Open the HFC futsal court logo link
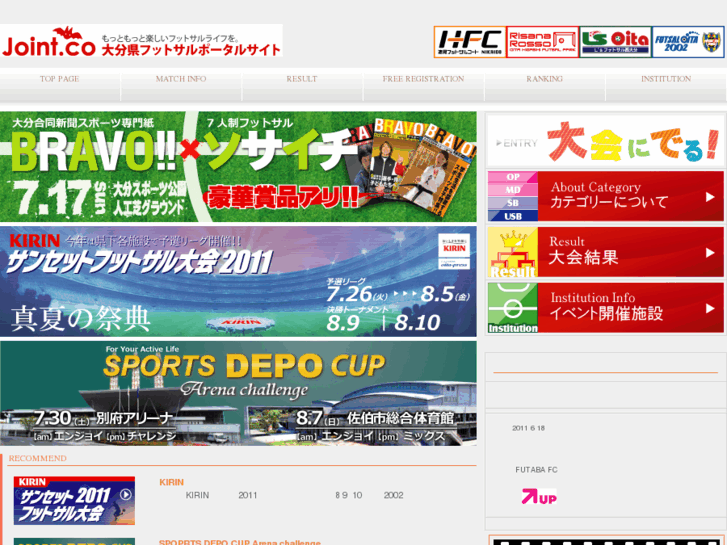Viewport: 727px width, 545px height. click(470, 42)
